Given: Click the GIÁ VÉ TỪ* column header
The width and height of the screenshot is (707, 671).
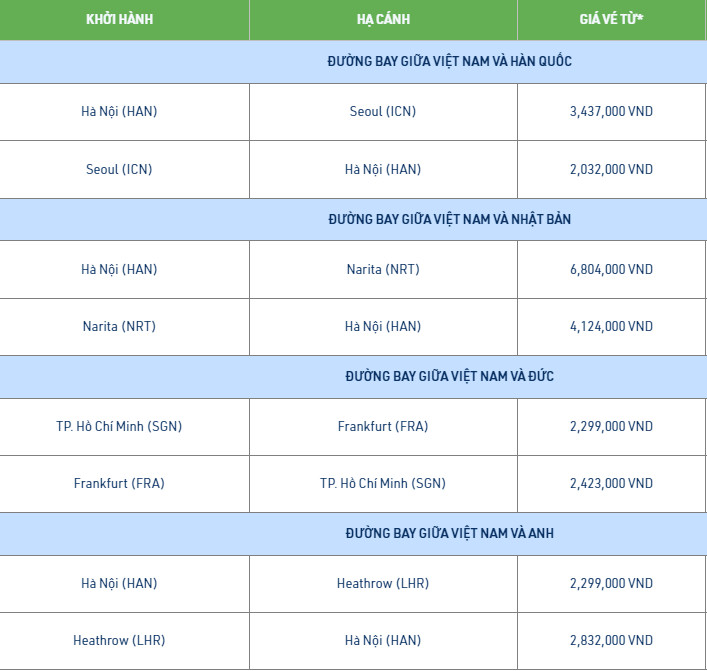Looking at the screenshot, I should pyautogui.click(x=611, y=19).
